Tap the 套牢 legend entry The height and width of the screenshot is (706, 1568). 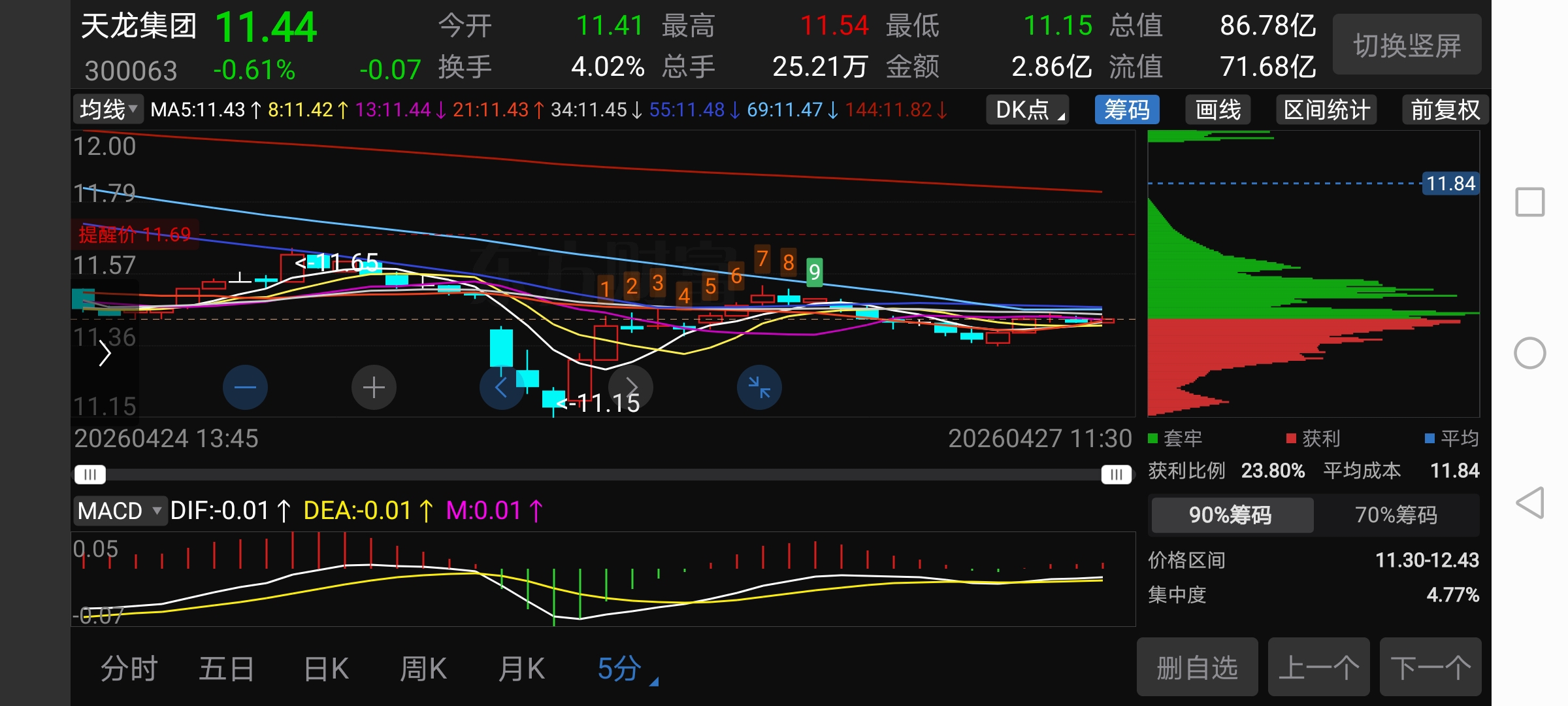tap(1175, 439)
